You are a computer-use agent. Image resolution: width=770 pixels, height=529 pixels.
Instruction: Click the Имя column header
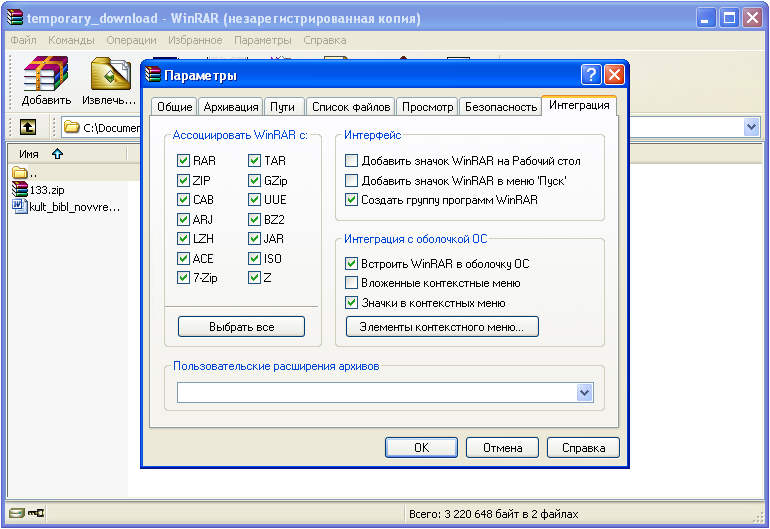pyautogui.click(x=67, y=154)
